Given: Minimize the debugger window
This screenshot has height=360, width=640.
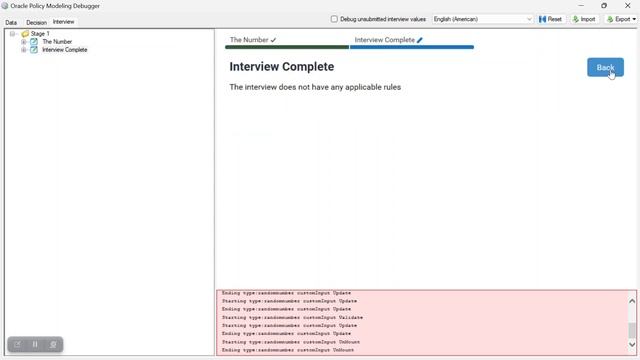Looking at the screenshot, I should [x=581, y=6].
